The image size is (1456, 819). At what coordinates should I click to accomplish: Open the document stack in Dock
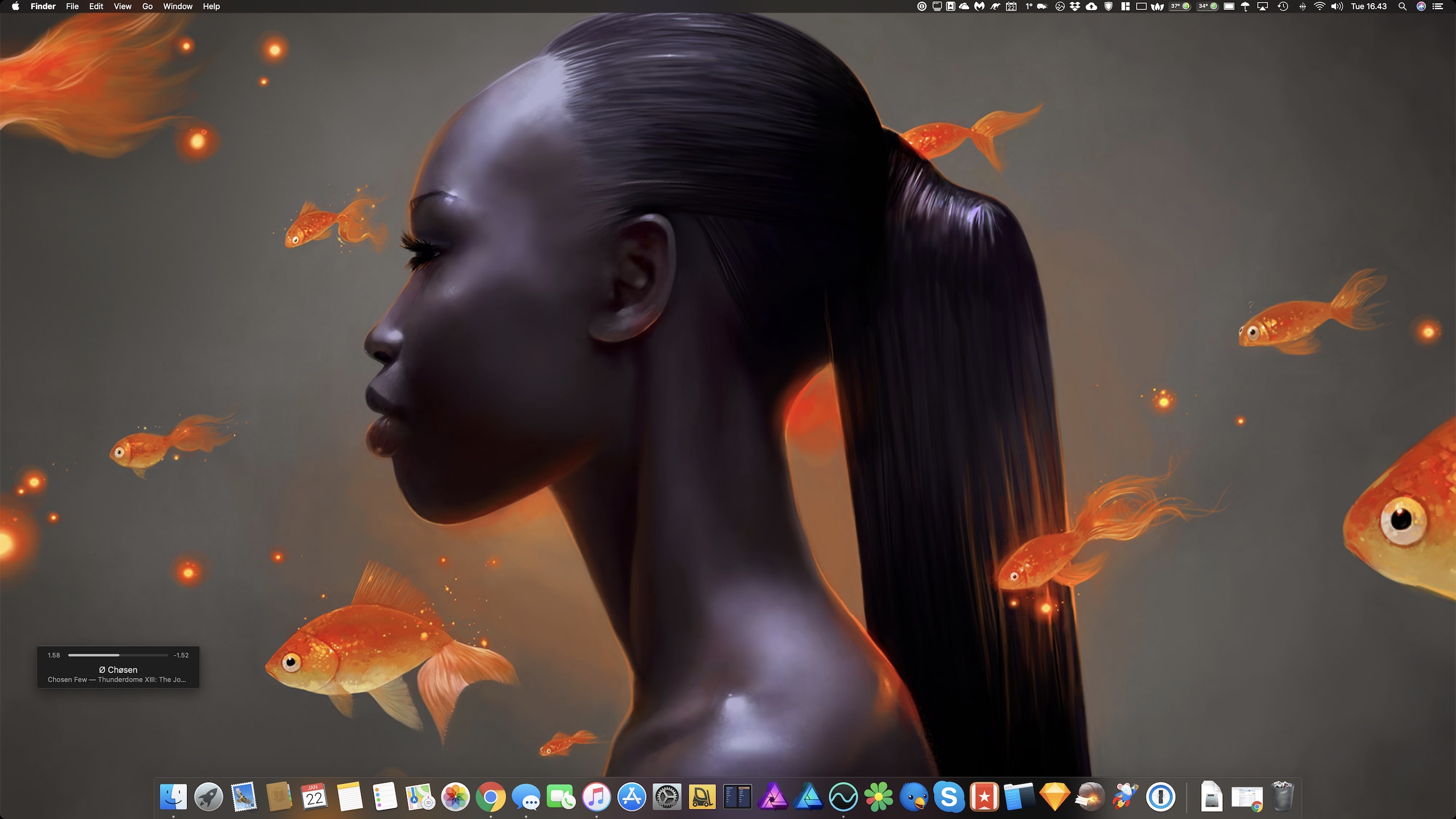pos(1212,797)
